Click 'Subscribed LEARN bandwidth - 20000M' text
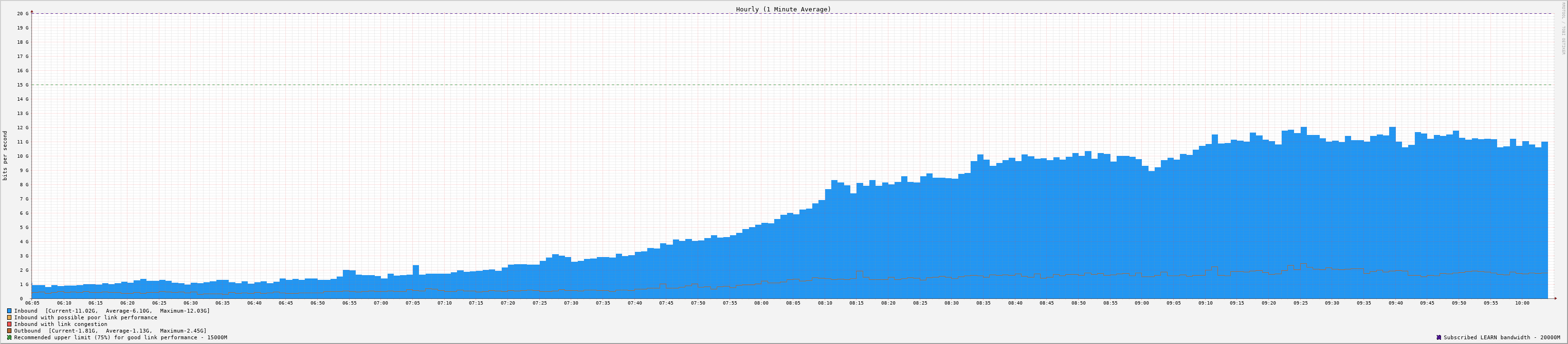Screen dimensions: 1568x344 1501,337
